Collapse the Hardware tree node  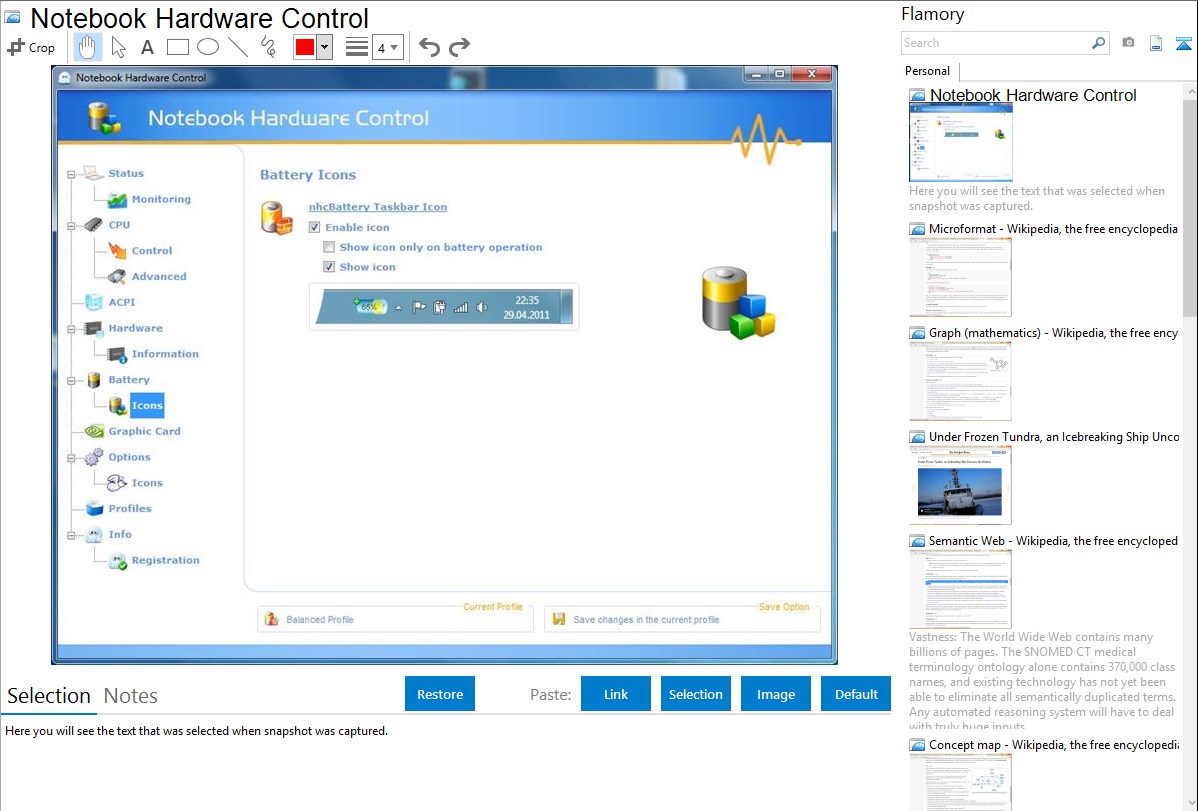71,329
